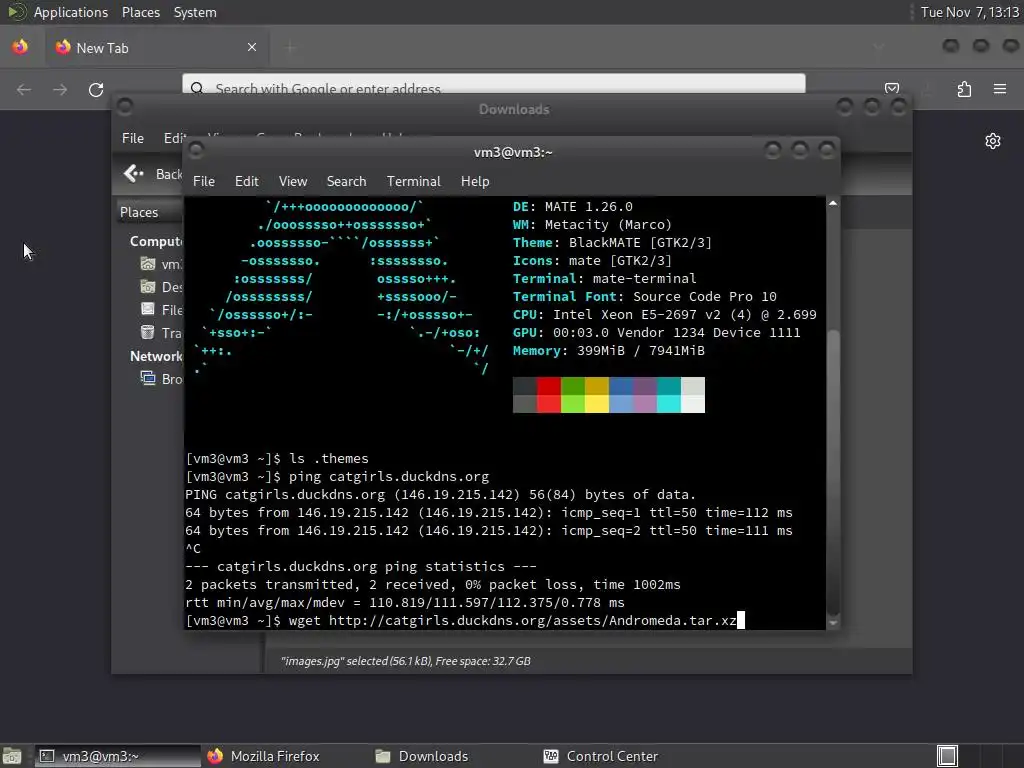Viewport: 1024px width, 768px height.
Task: Switch to vm3@vm3:~ taskbar button
Action: click(x=118, y=756)
